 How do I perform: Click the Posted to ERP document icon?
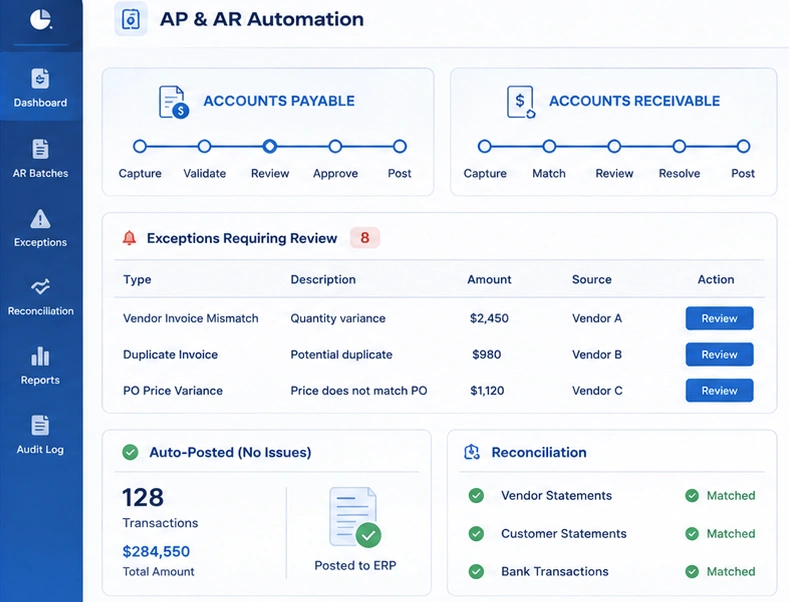355,517
